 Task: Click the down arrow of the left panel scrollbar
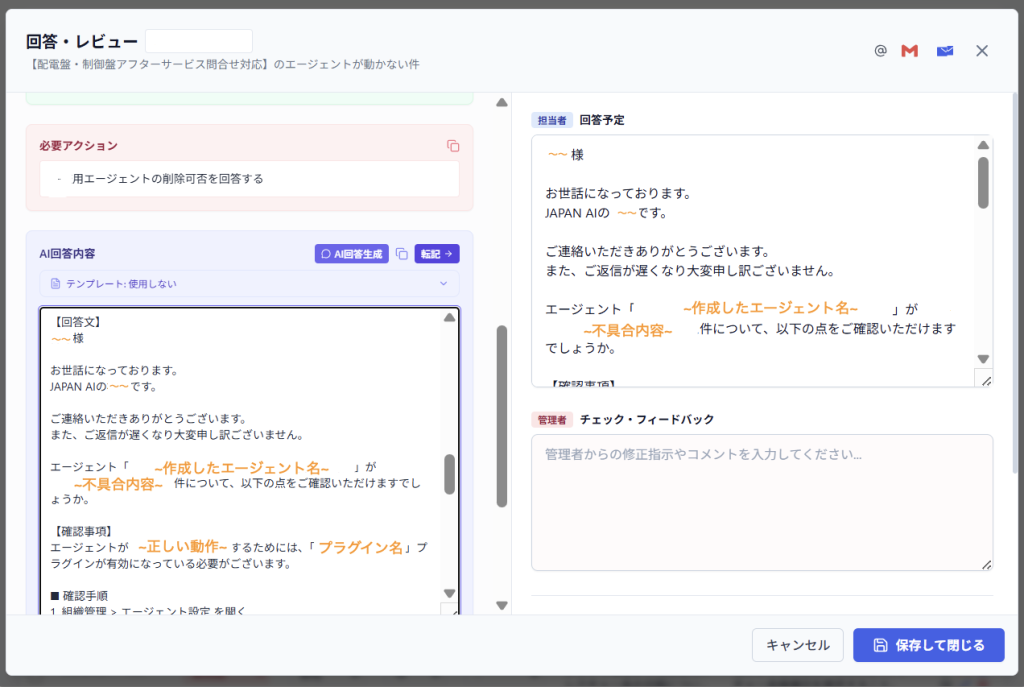(502, 605)
